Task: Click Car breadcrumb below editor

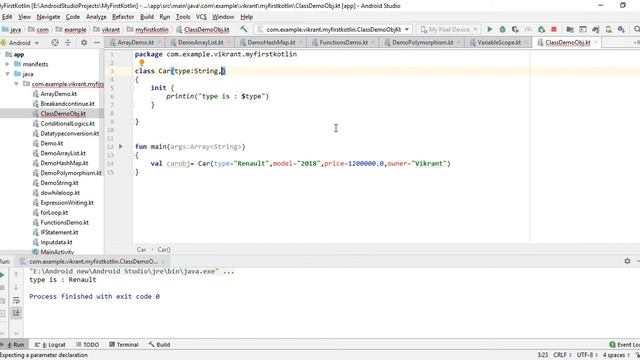Action: pyautogui.click(x=141, y=249)
